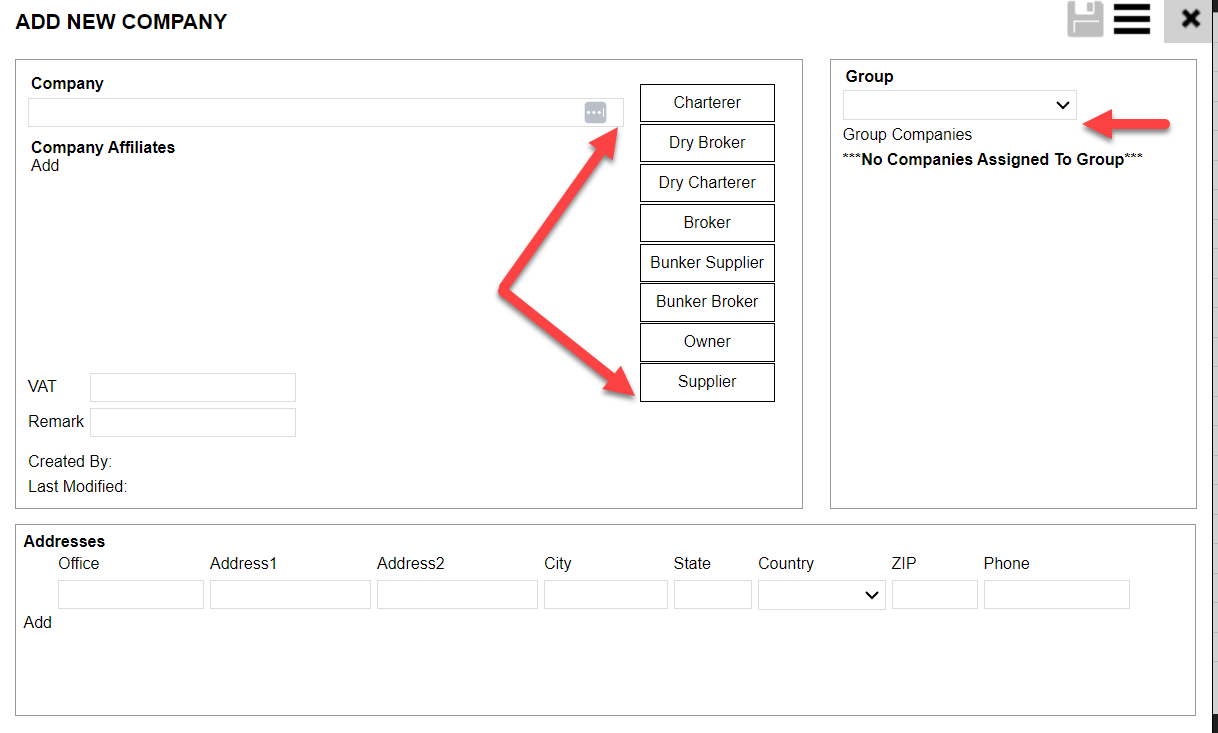
Task: Click Add under Addresses section
Action: click(x=38, y=623)
